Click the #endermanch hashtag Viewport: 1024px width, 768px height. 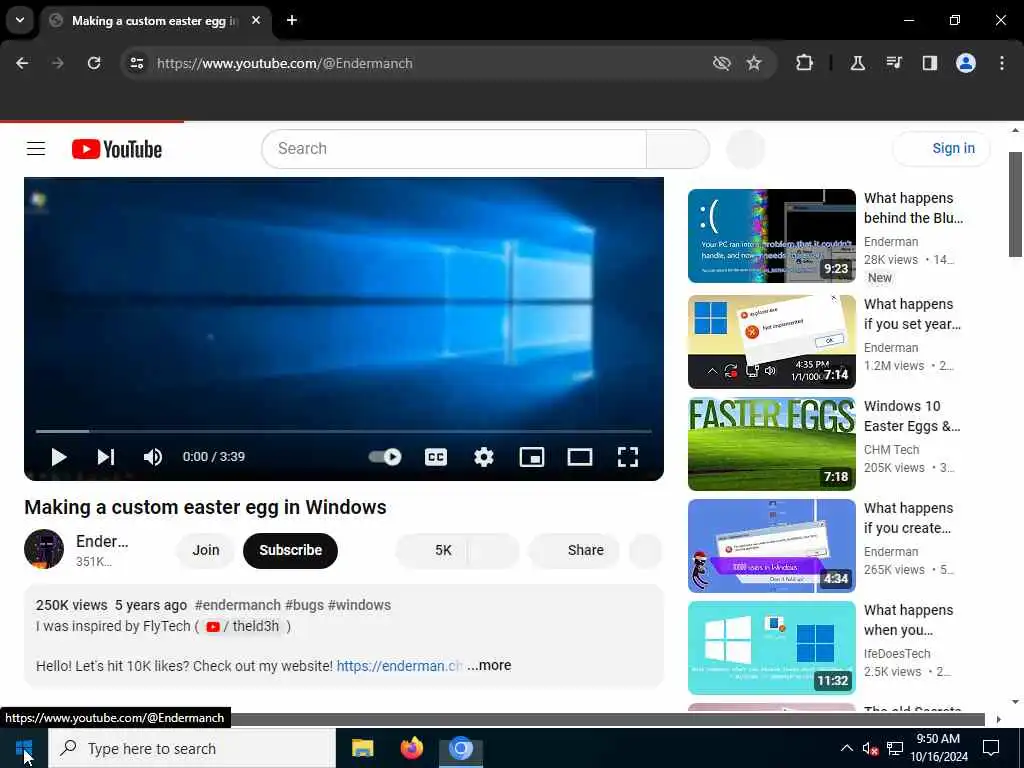point(238,605)
